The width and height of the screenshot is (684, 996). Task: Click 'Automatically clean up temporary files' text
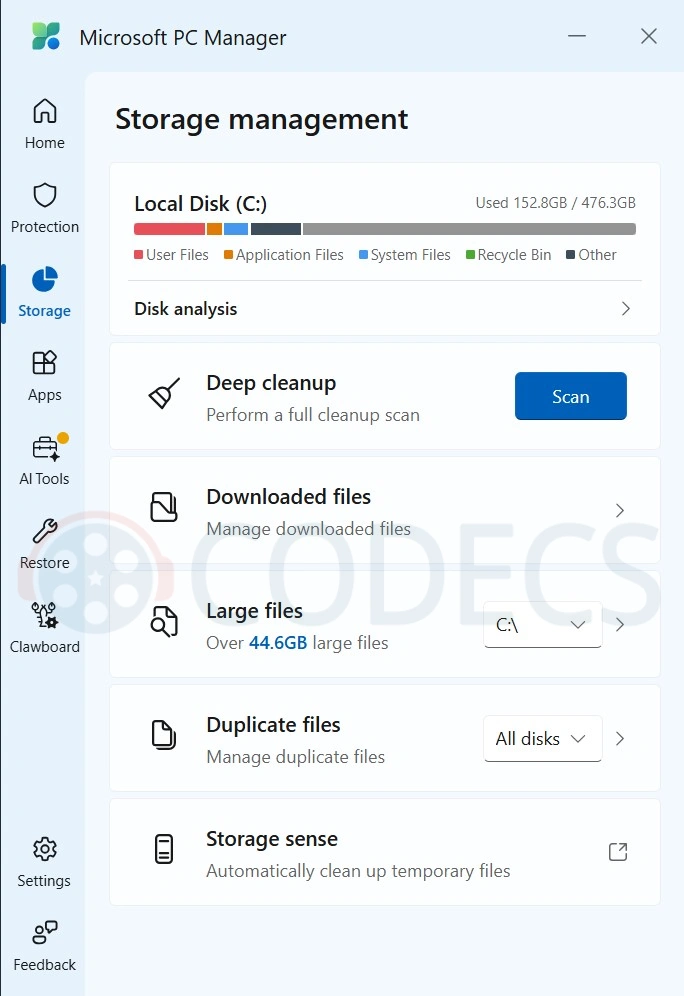358,871
